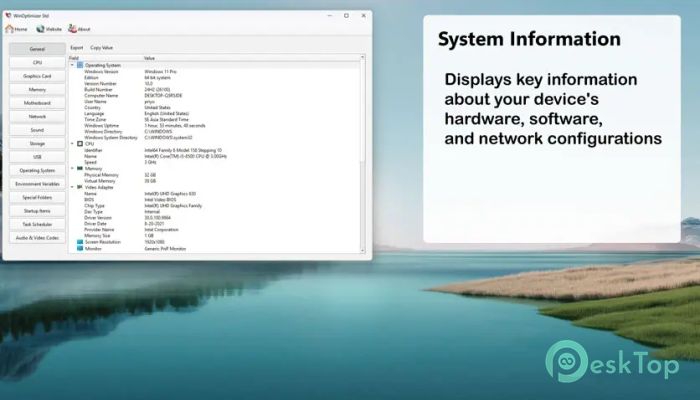The width and height of the screenshot is (700, 400).
Task: Select the Memory module icon in tree
Action: coord(80,169)
